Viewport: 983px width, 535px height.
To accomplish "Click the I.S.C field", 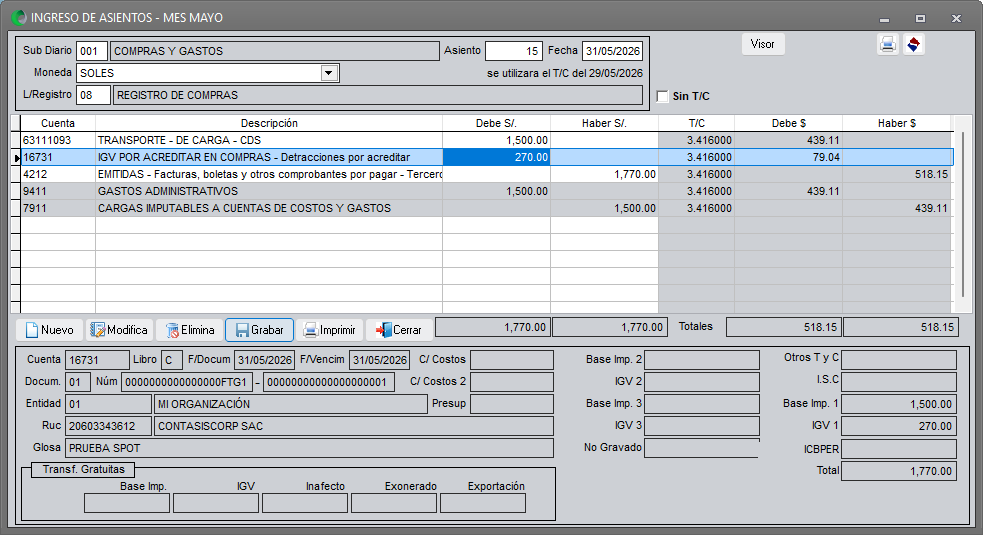I will pos(899,382).
